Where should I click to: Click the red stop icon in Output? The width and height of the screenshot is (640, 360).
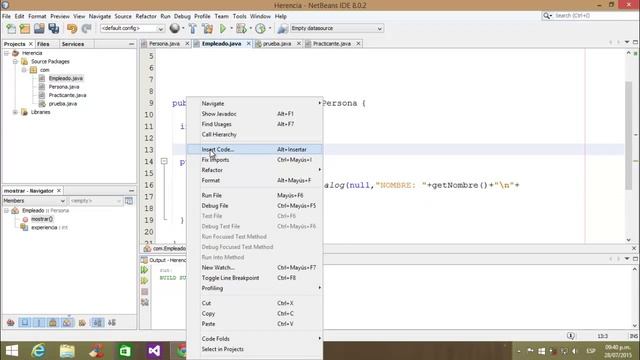[x=144, y=292]
